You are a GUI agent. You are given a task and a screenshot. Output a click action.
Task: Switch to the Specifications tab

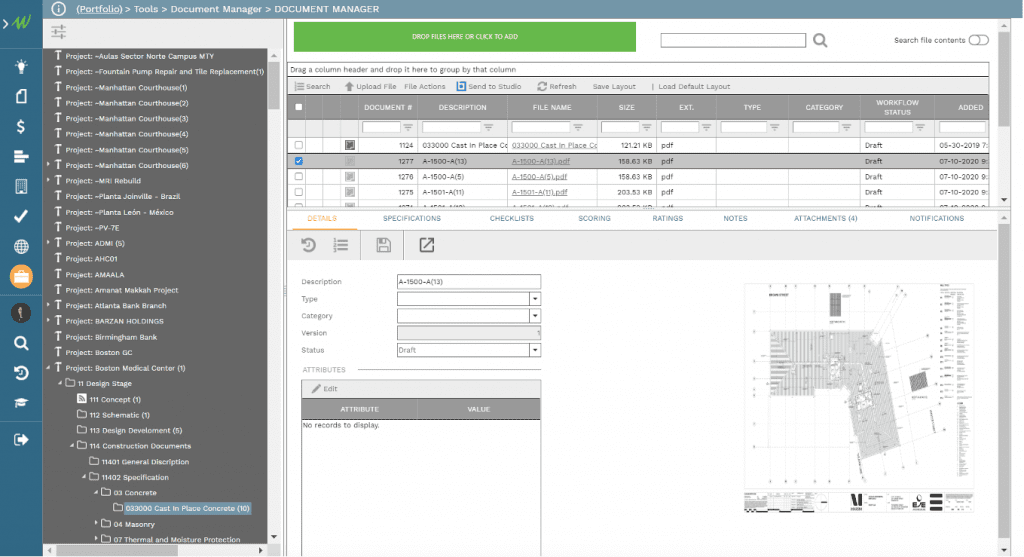coord(411,219)
